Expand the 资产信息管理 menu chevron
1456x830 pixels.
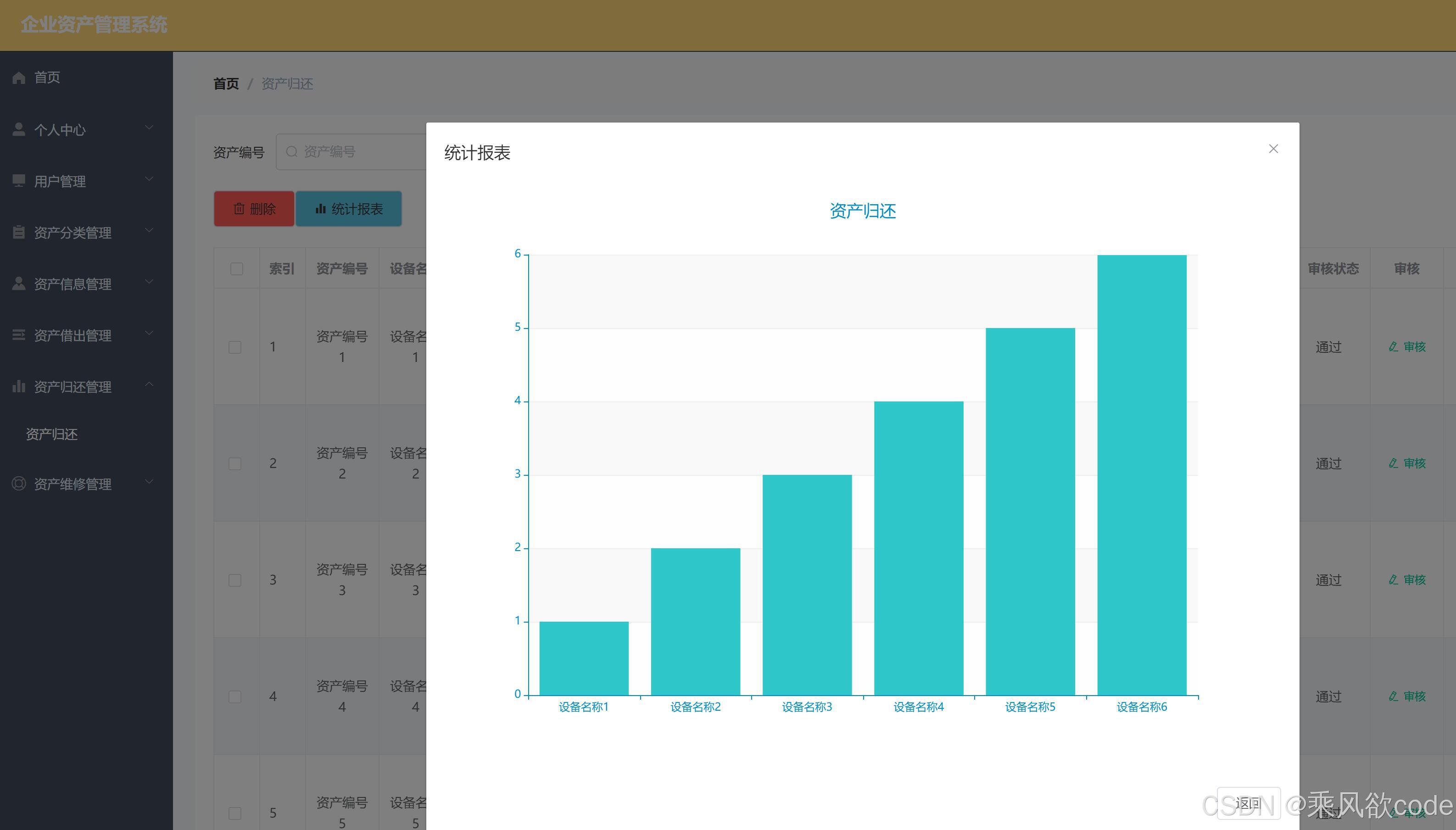tap(149, 282)
